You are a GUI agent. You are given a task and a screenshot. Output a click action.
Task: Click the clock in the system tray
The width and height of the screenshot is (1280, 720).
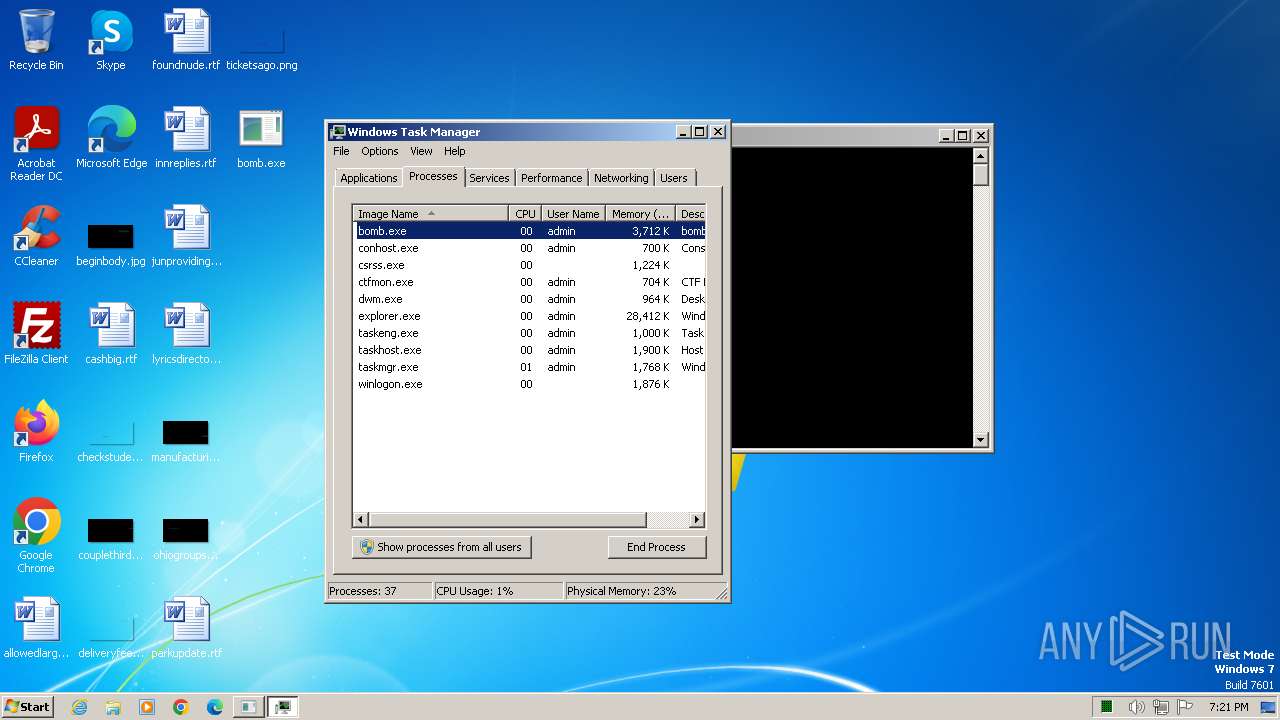(x=1228, y=707)
